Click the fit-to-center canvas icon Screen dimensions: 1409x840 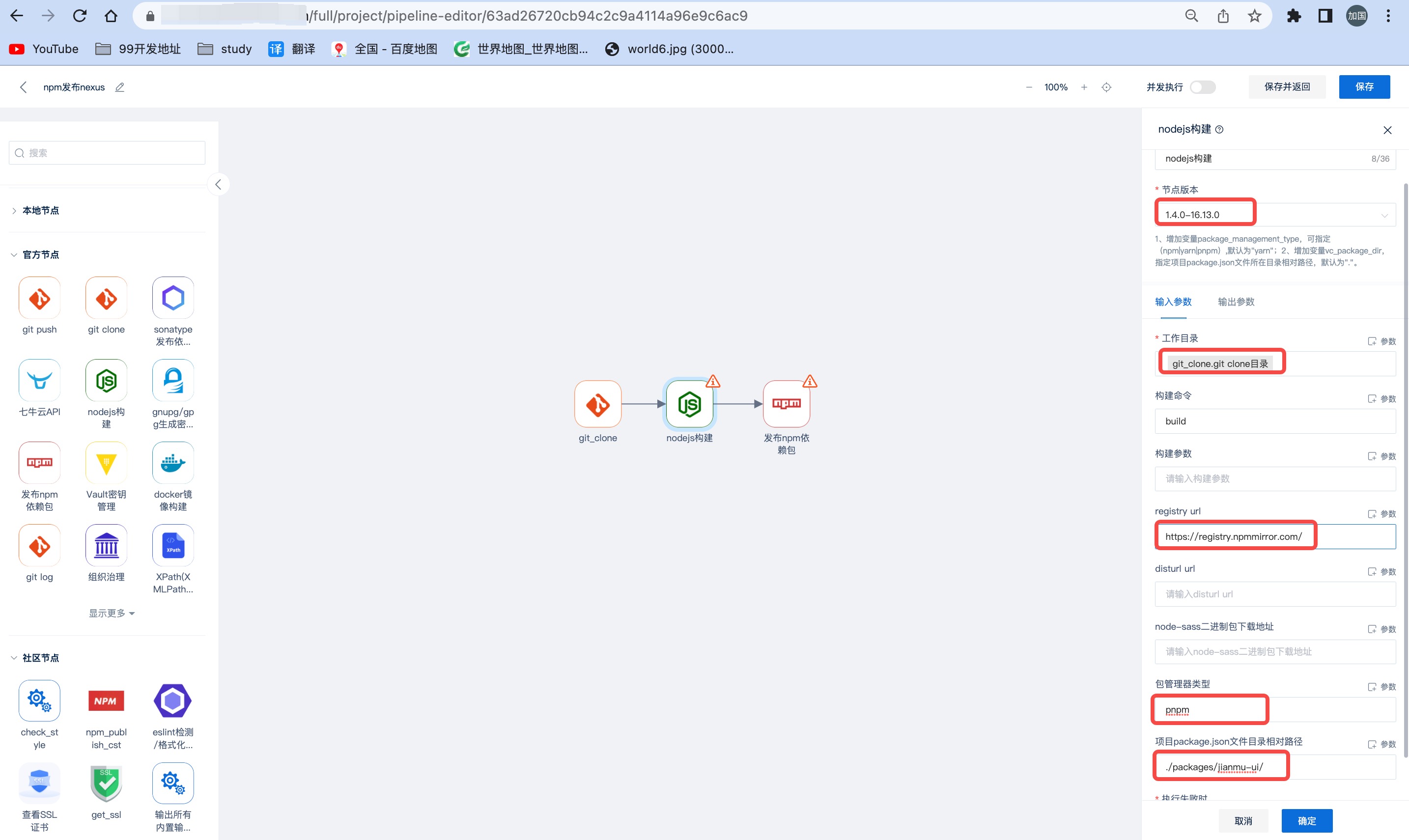click(1106, 87)
